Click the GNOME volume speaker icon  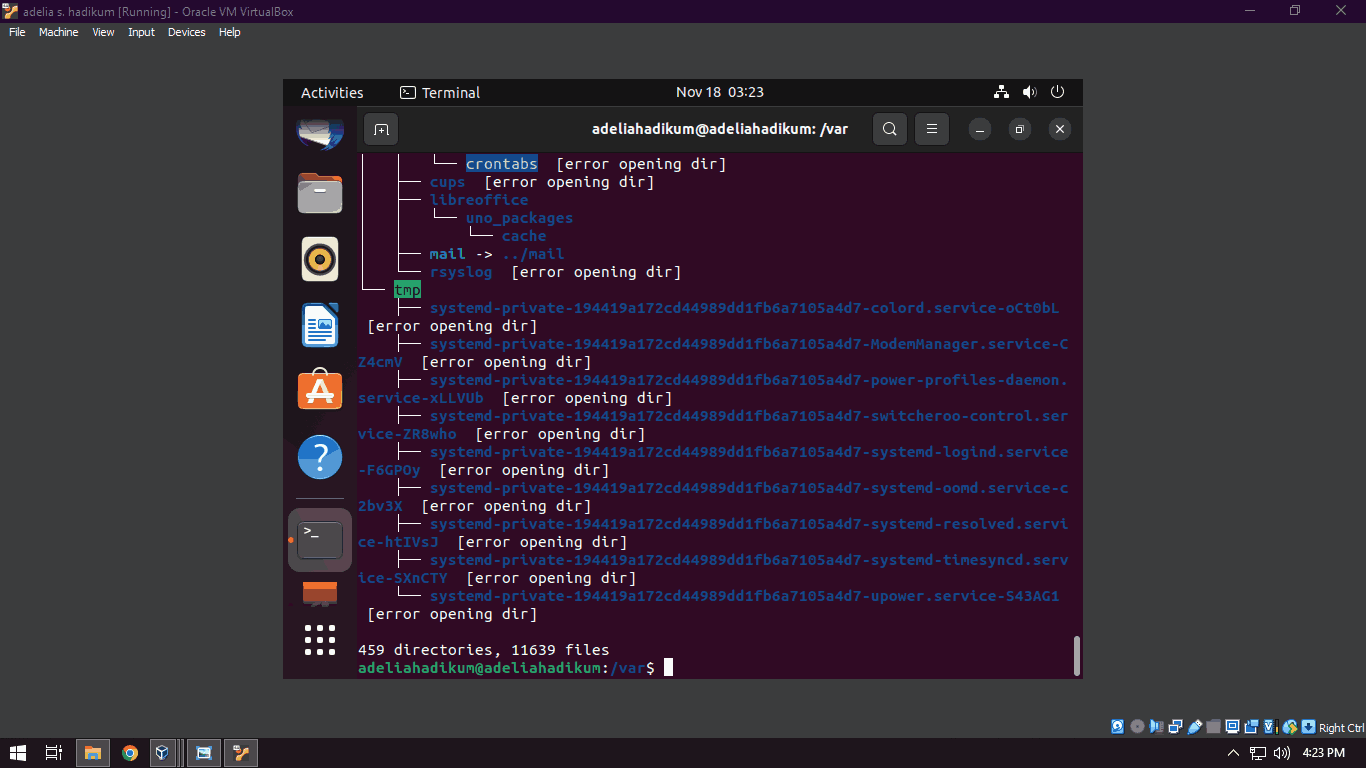(x=1029, y=92)
